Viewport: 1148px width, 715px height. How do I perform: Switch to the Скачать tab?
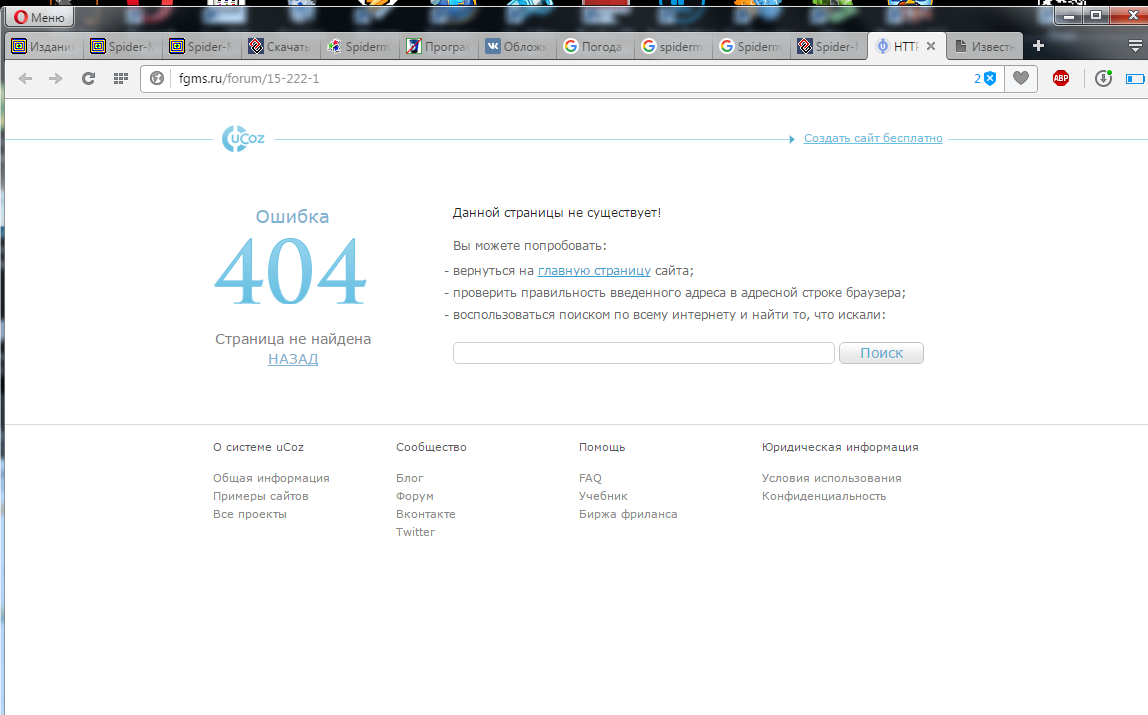[x=280, y=46]
